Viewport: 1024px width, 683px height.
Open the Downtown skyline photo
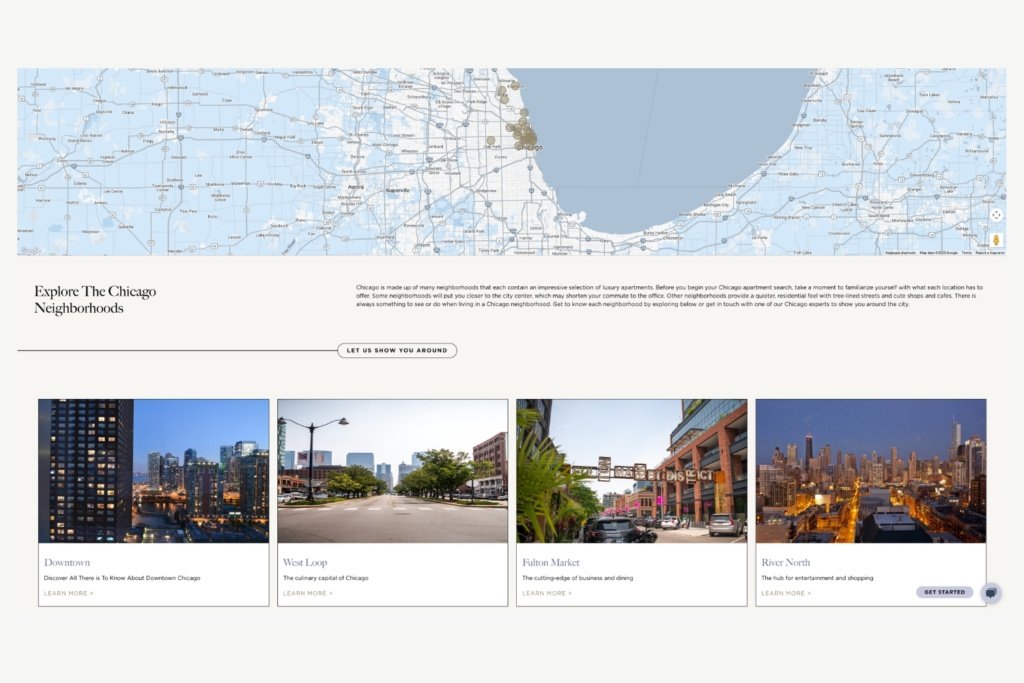tap(153, 471)
